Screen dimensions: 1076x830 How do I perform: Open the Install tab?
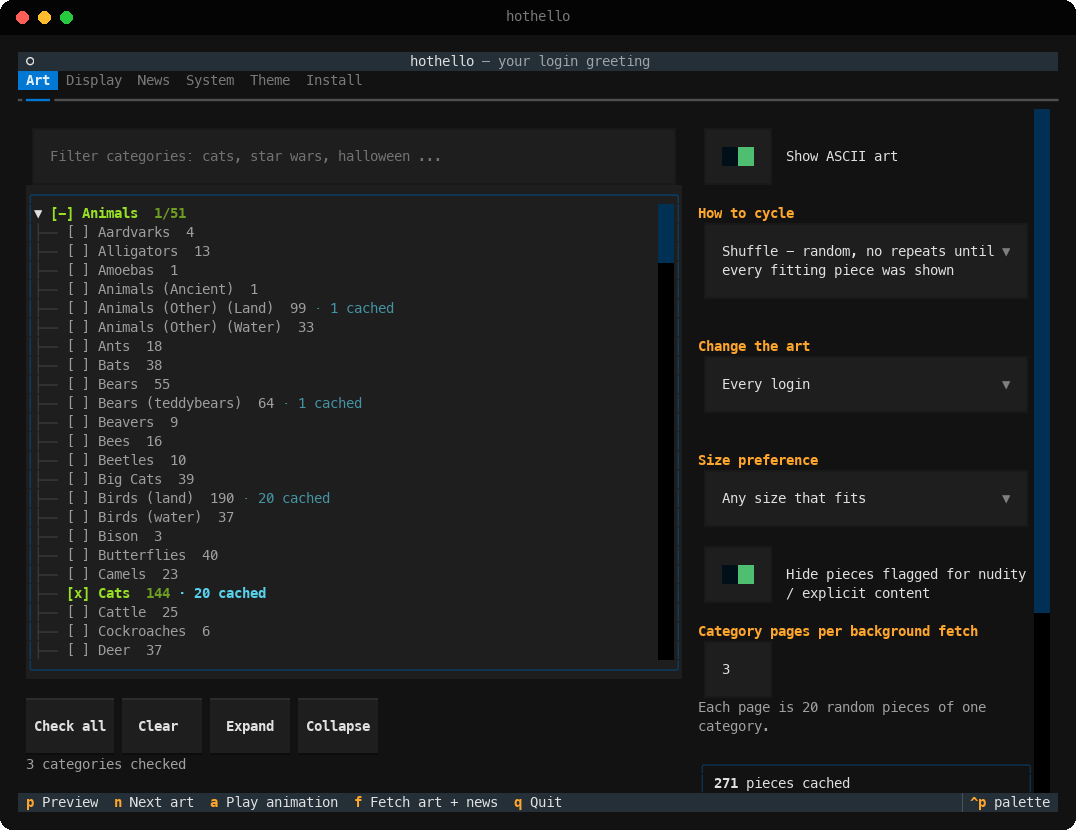click(334, 80)
